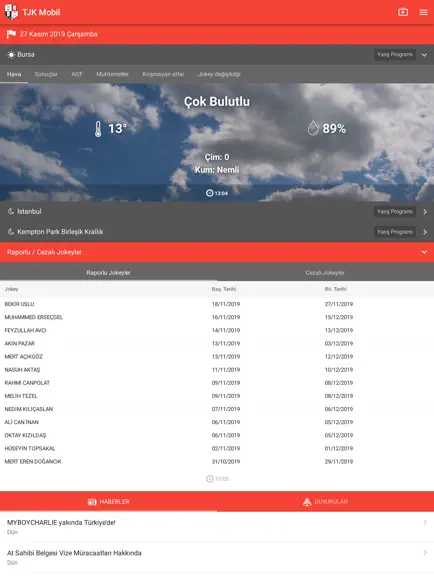Screen dimensions: 434x579
Task: Select jockey AKIN PAZAR row
Action: (x=217, y=343)
